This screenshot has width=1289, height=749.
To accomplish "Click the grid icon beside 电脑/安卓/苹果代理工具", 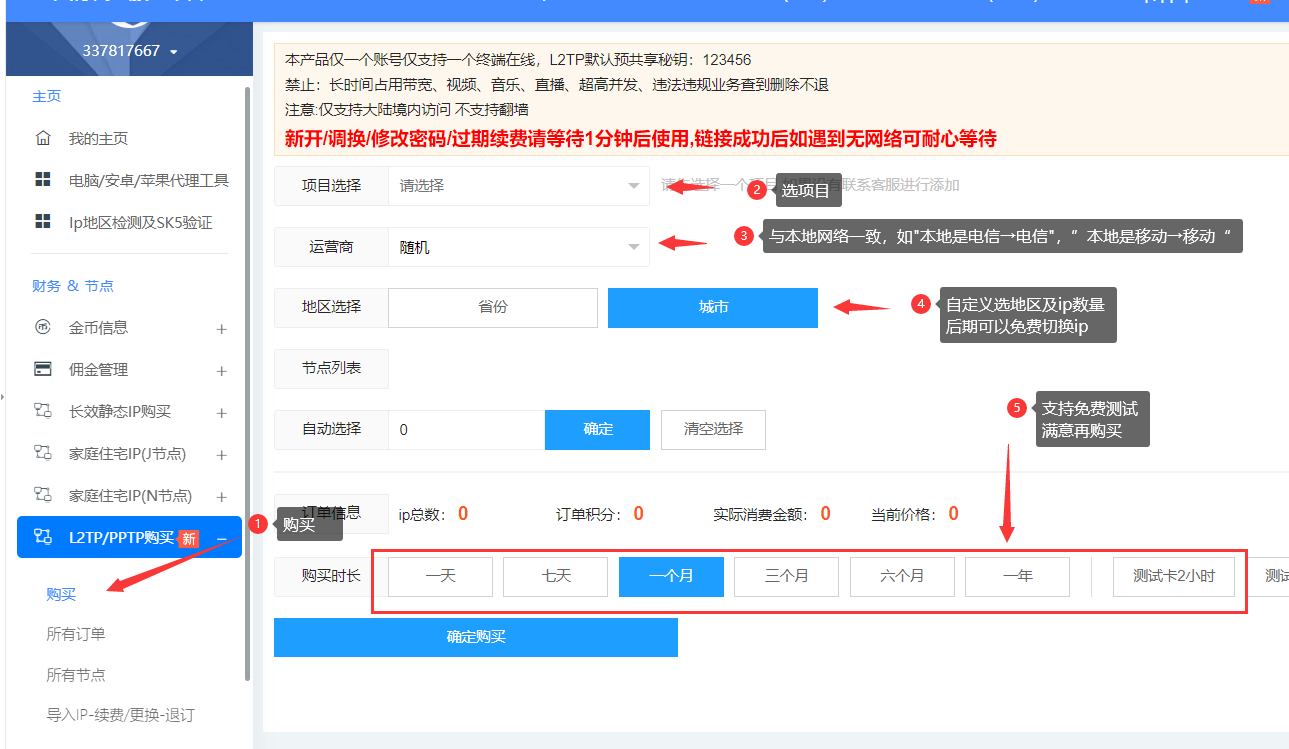I will [x=43, y=180].
